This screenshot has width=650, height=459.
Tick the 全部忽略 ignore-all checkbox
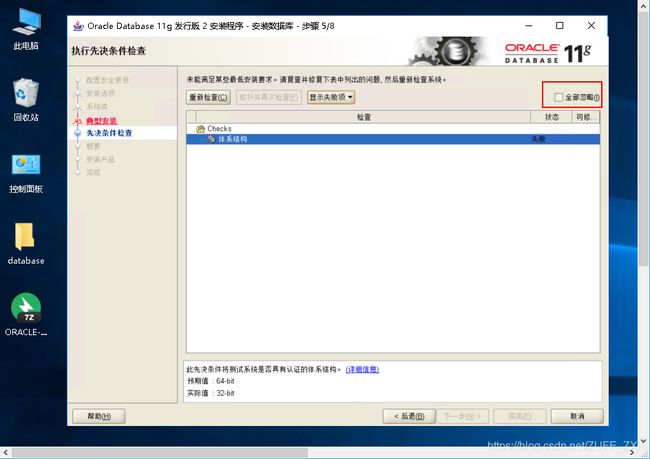click(558, 97)
